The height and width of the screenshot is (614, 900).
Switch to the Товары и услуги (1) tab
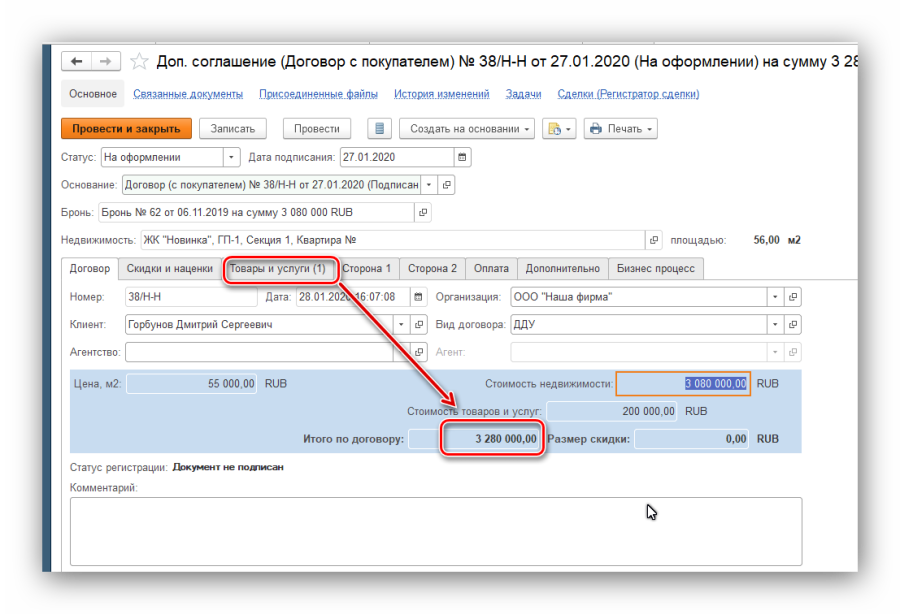point(277,269)
